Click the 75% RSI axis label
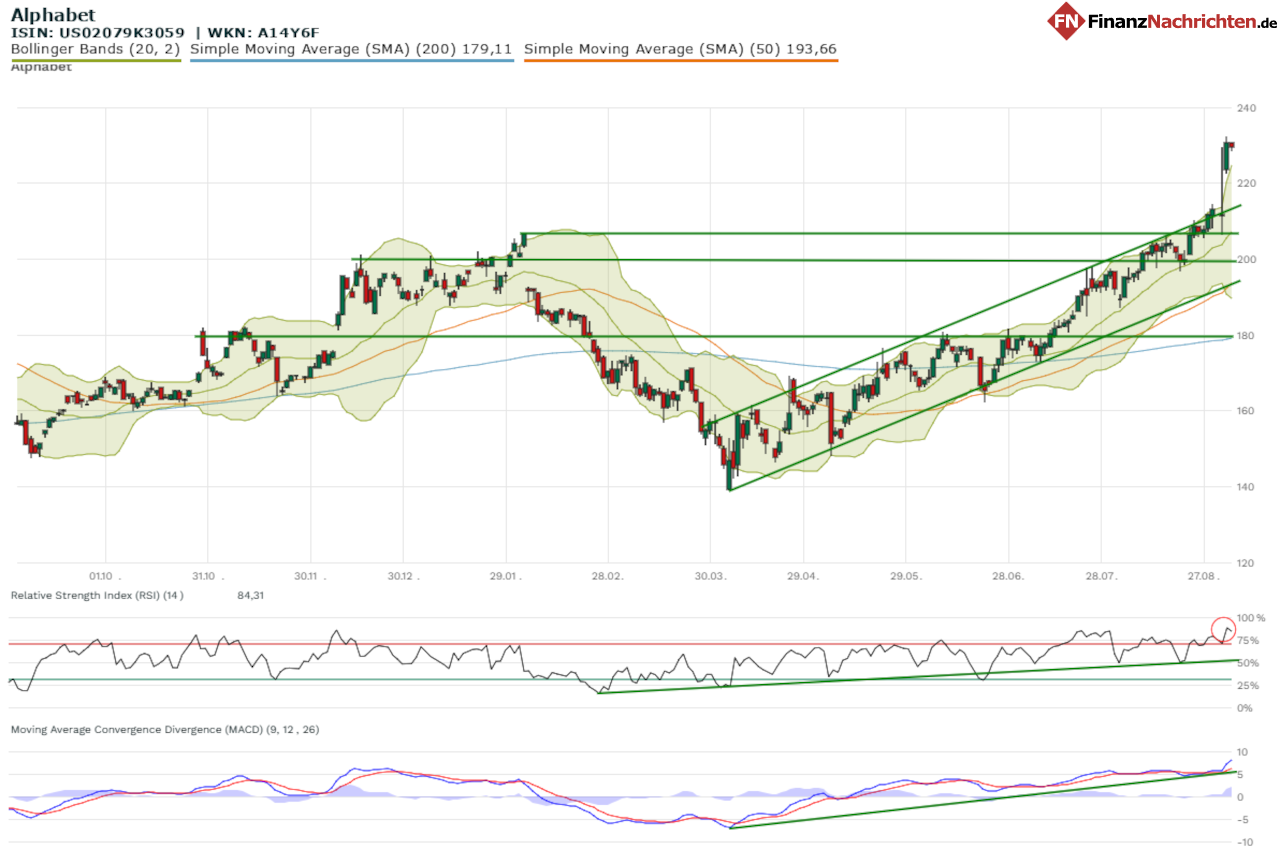 pos(1249,641)
